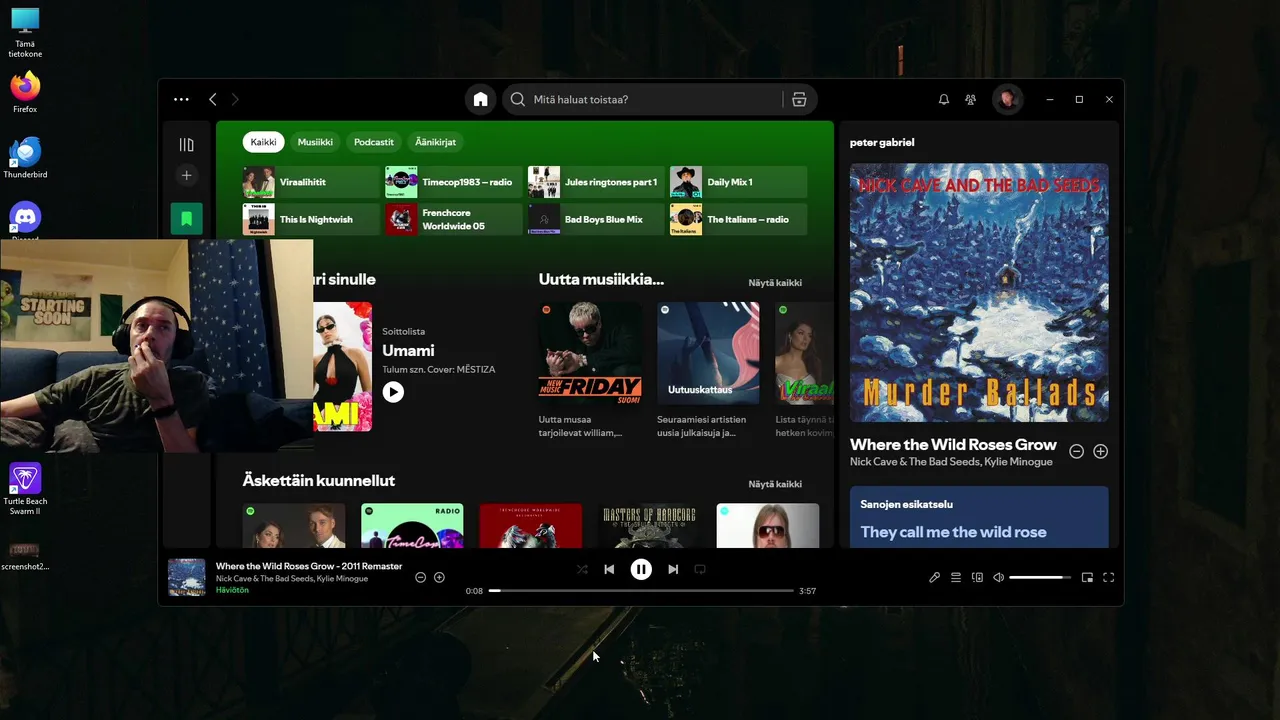Open the Viraalihitit shortcut
1280x720 pixels.
coord(311,182)
